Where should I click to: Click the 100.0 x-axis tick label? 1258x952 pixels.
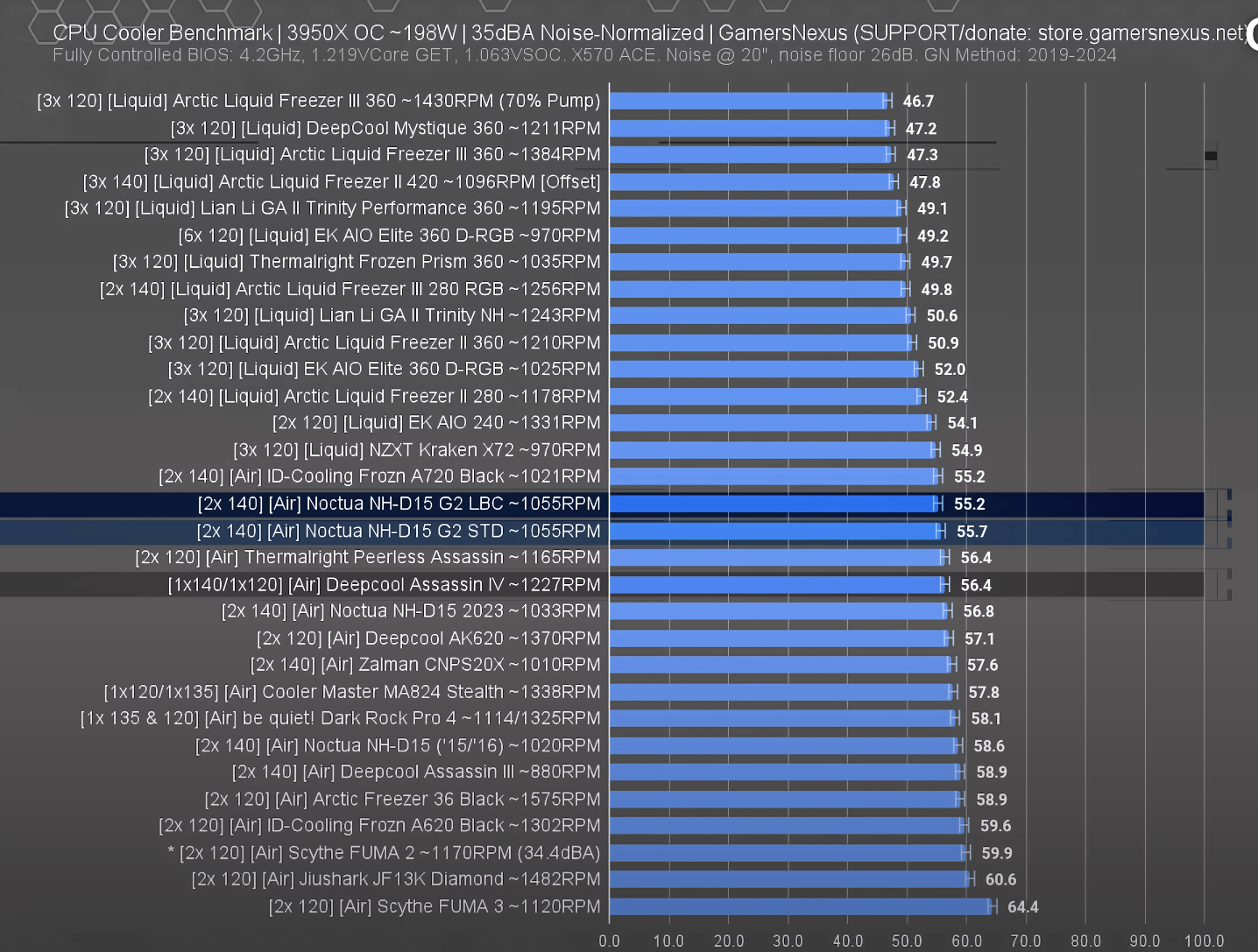tap(1204, 941)
